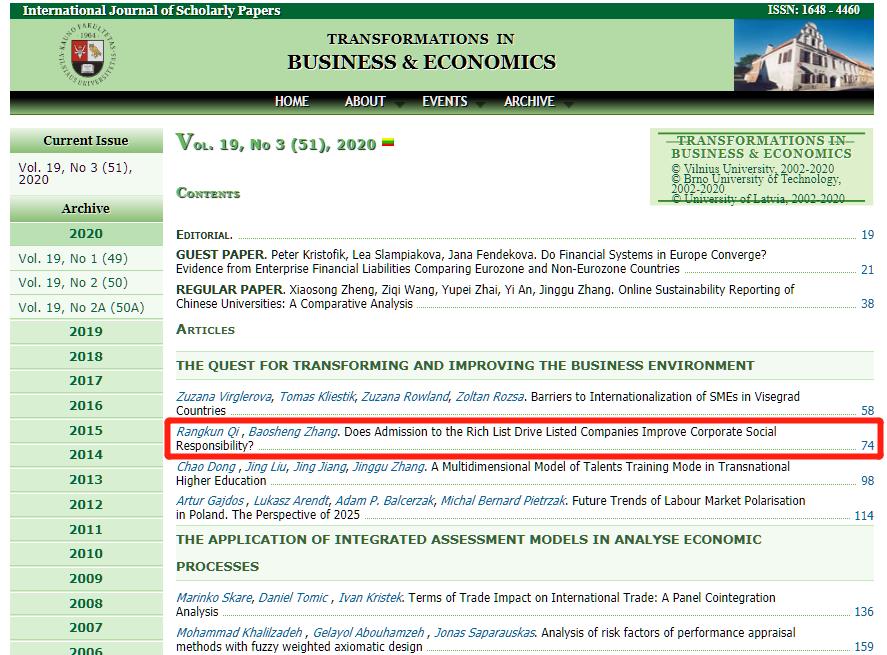
Task: Click page number 74 link
Action: tap(866, 446)
